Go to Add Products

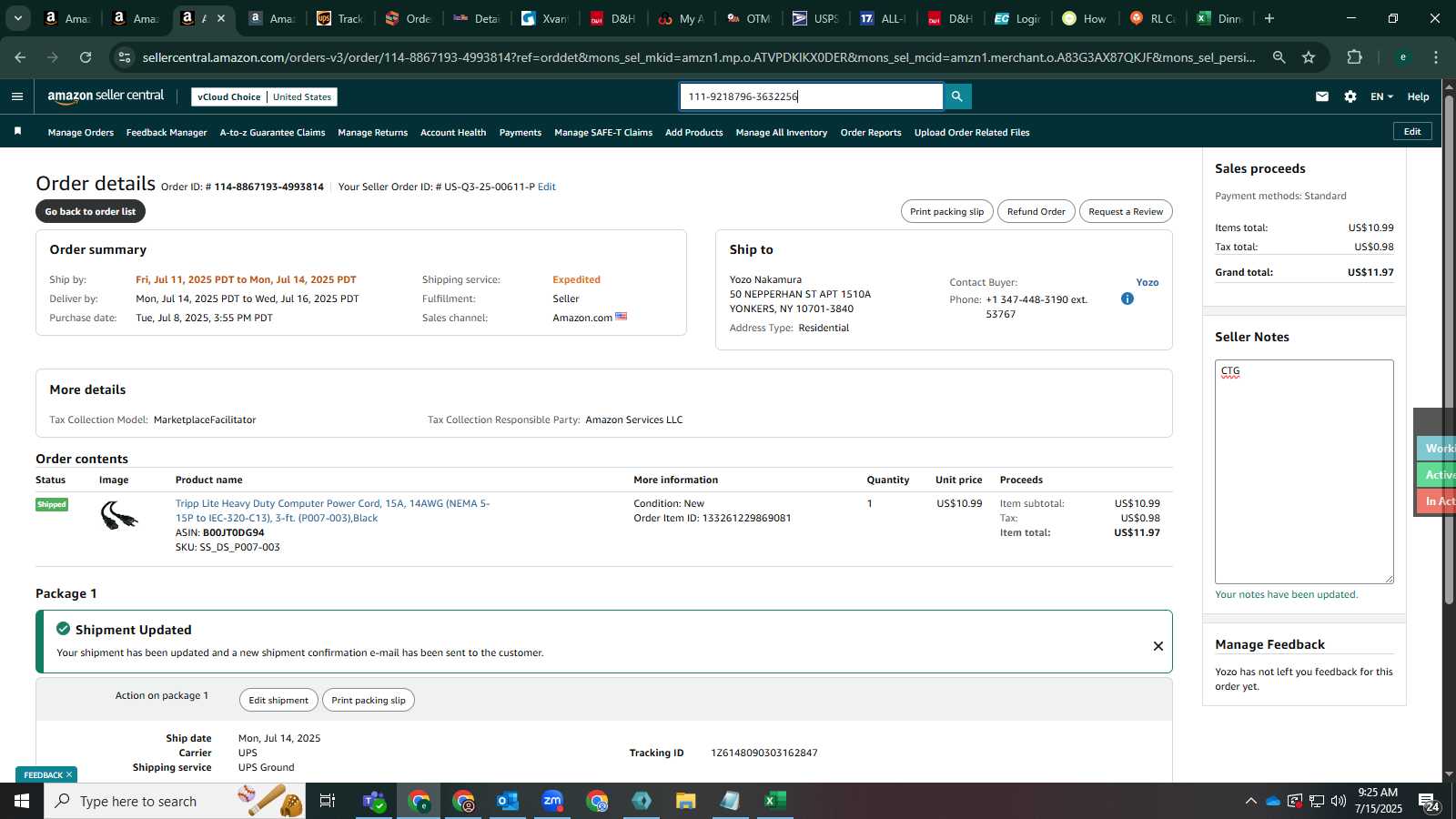(694, 132)
